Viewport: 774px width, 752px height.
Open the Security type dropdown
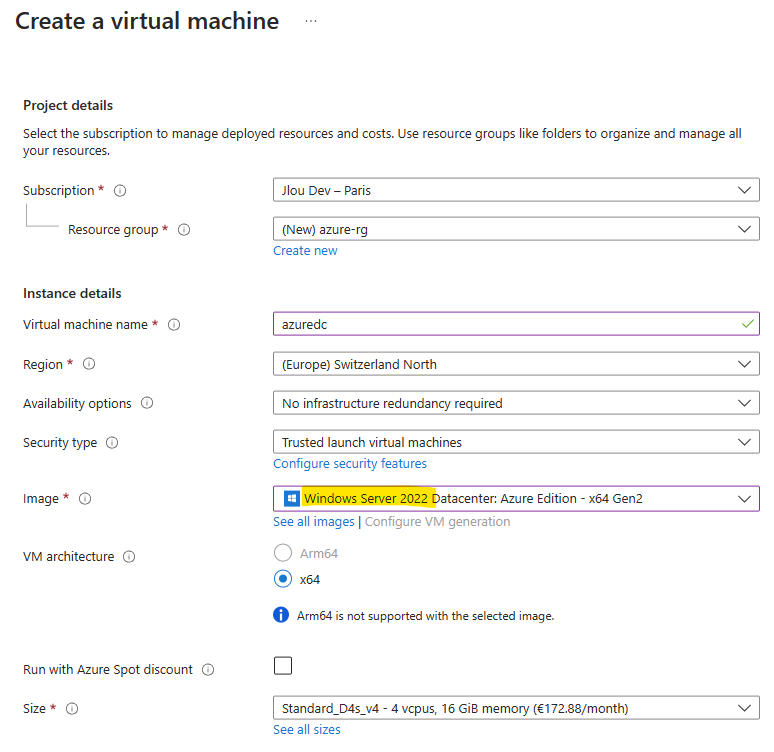click(516, 442)
